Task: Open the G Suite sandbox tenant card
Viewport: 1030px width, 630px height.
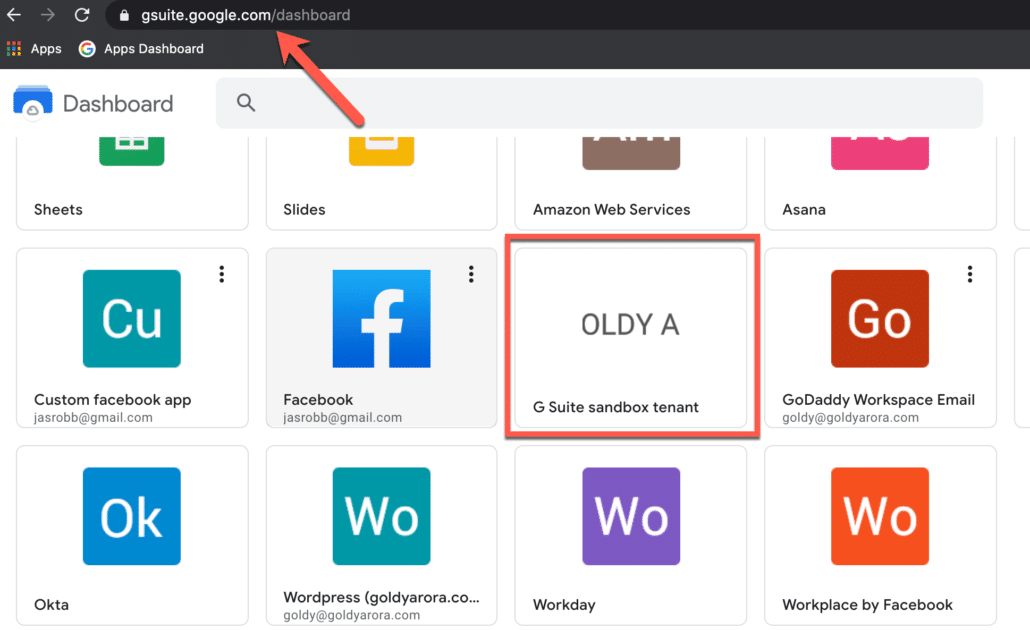Action: (631, 338)
